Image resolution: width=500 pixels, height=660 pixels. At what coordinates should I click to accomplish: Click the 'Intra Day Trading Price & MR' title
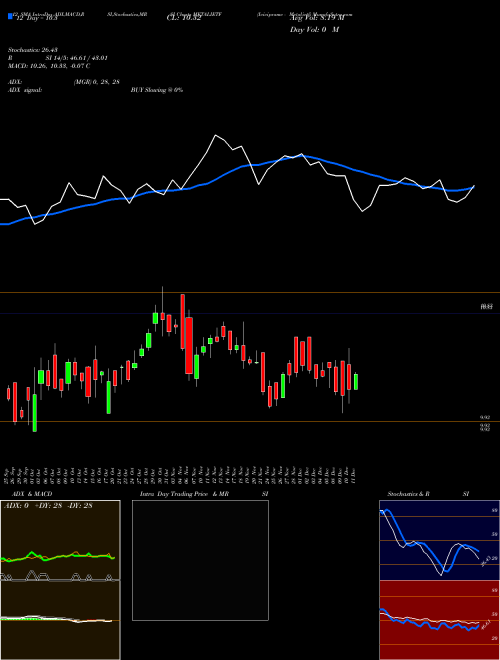pos(184,494)
